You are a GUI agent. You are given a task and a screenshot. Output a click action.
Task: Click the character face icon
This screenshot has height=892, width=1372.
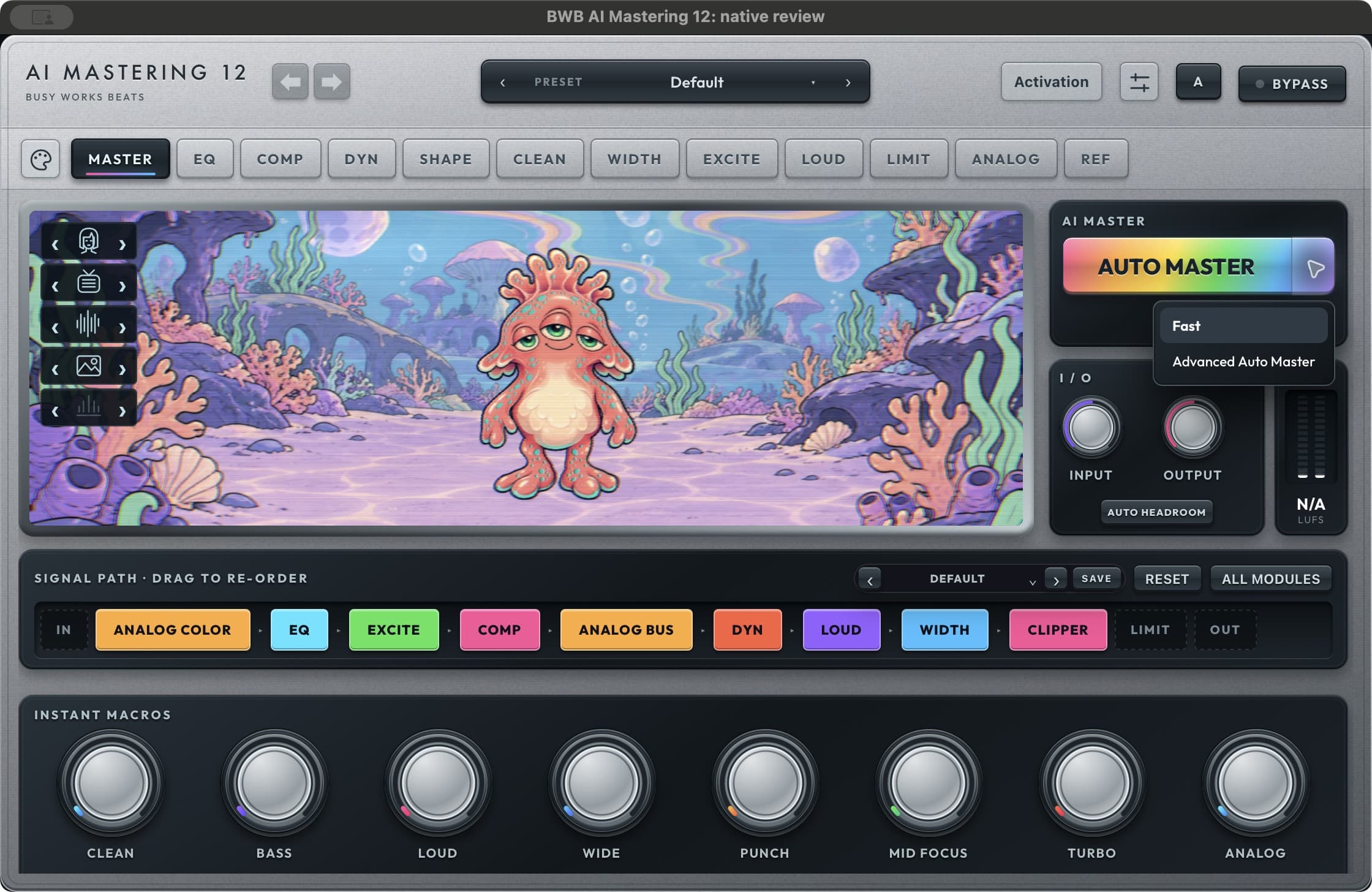coord(89,242)
